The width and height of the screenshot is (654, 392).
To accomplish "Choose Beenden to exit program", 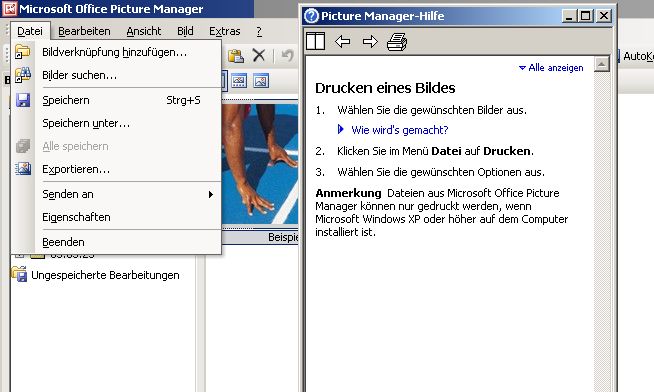I will (117, 242).
